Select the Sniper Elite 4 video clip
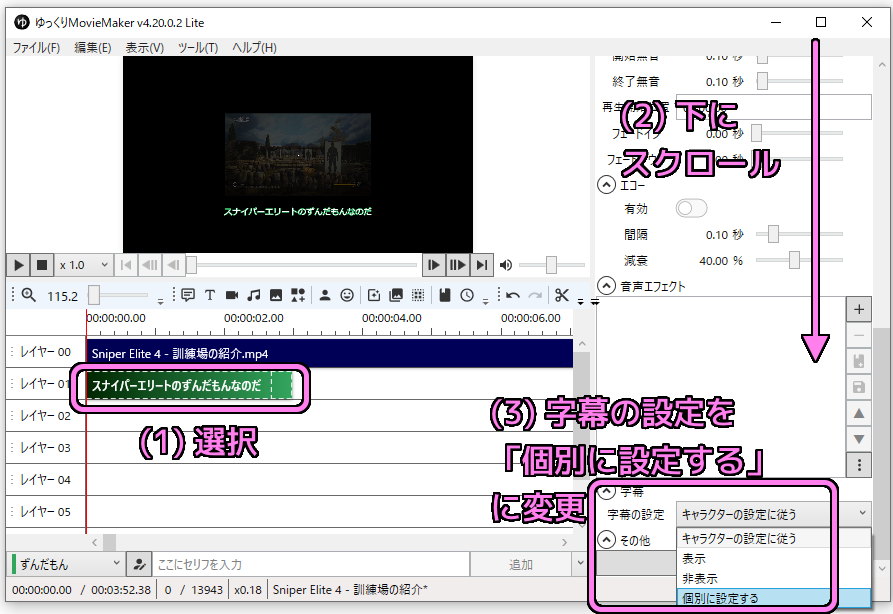This screenshot has width=893, height=614. pos(329,353)
